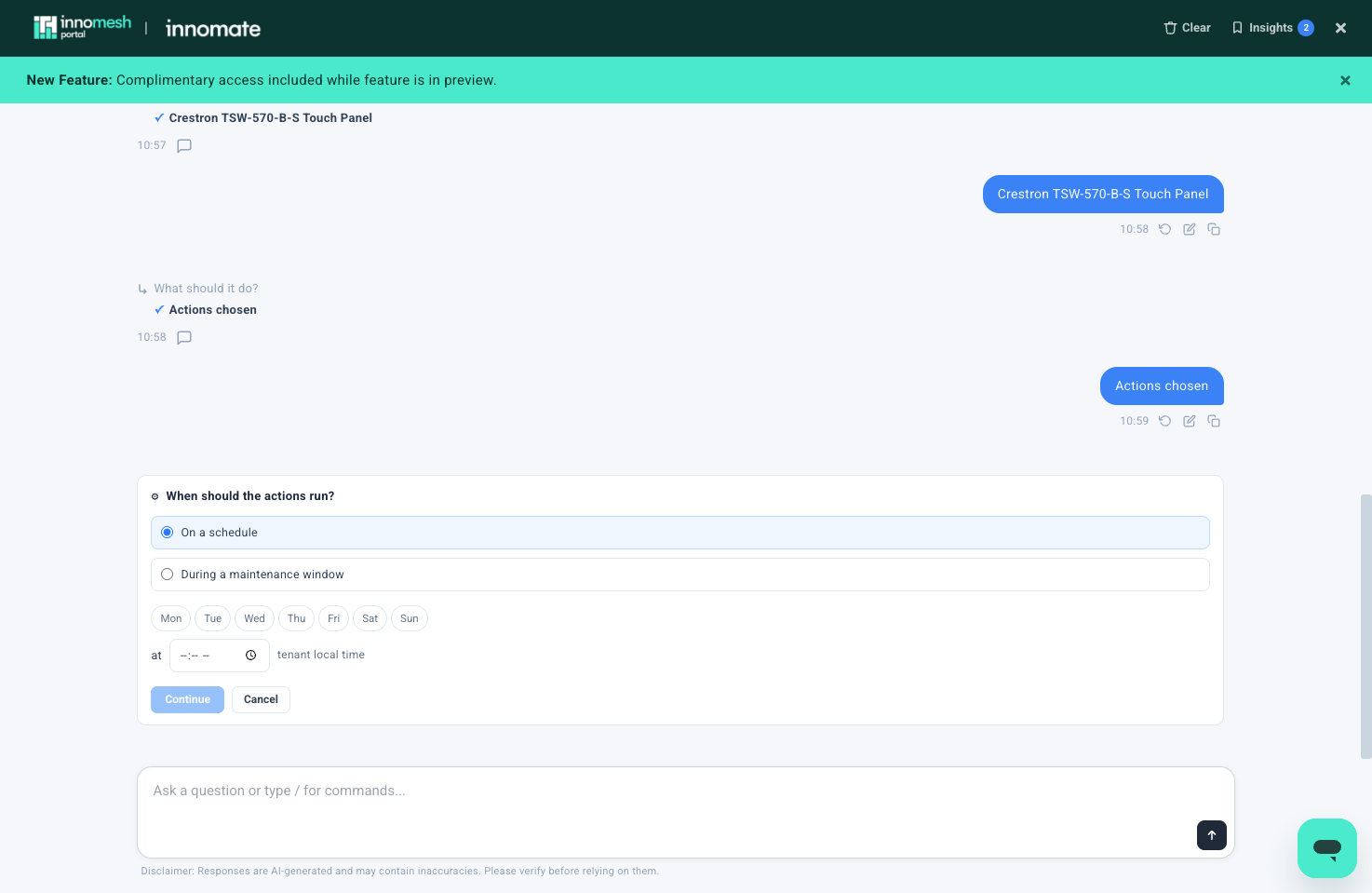Toggle the Wed day chip
The height and width of the screenshot is (893, 1372).
[254, 618]
